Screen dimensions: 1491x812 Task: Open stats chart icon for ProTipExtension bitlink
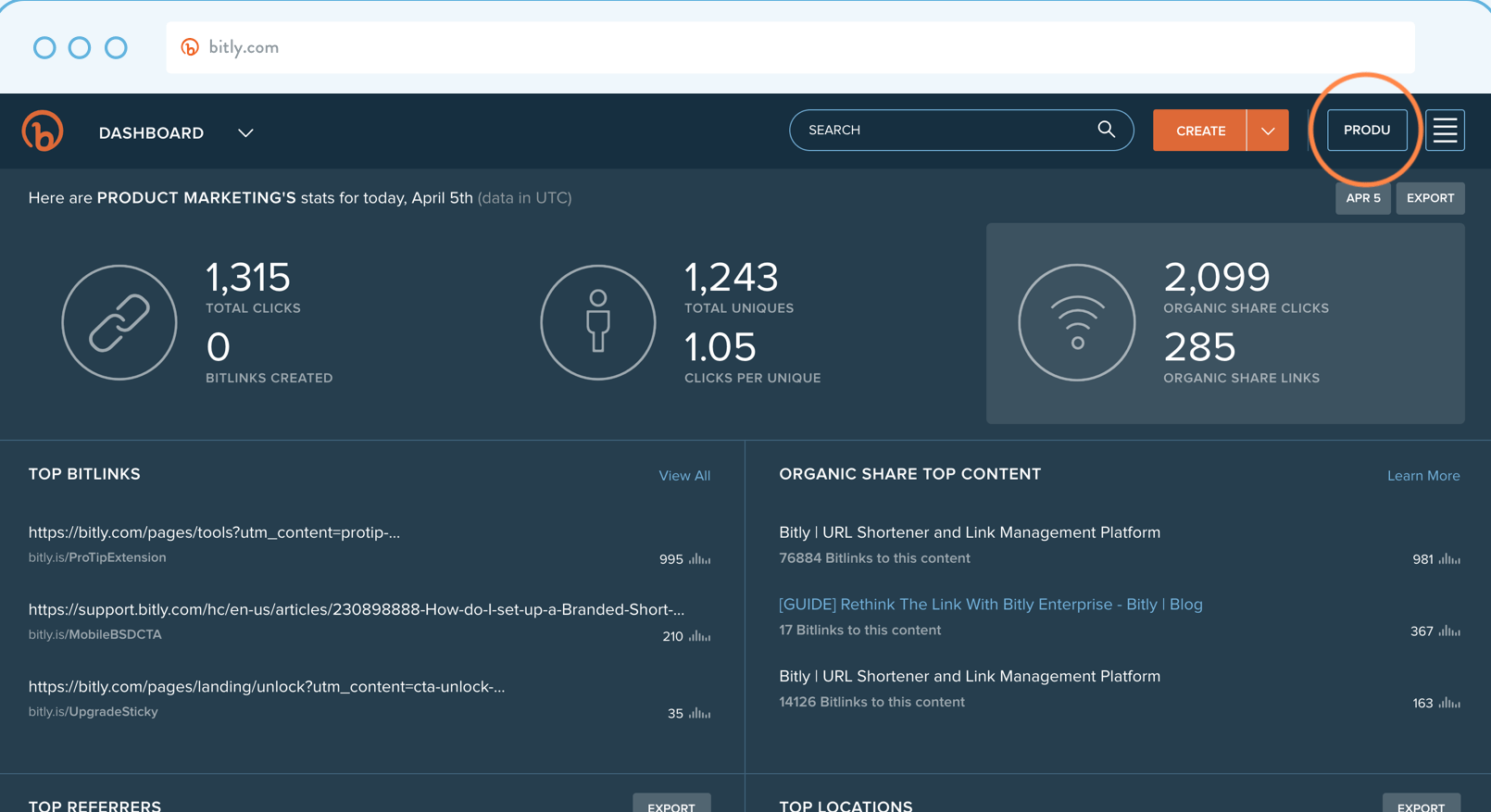click(700, 559)
